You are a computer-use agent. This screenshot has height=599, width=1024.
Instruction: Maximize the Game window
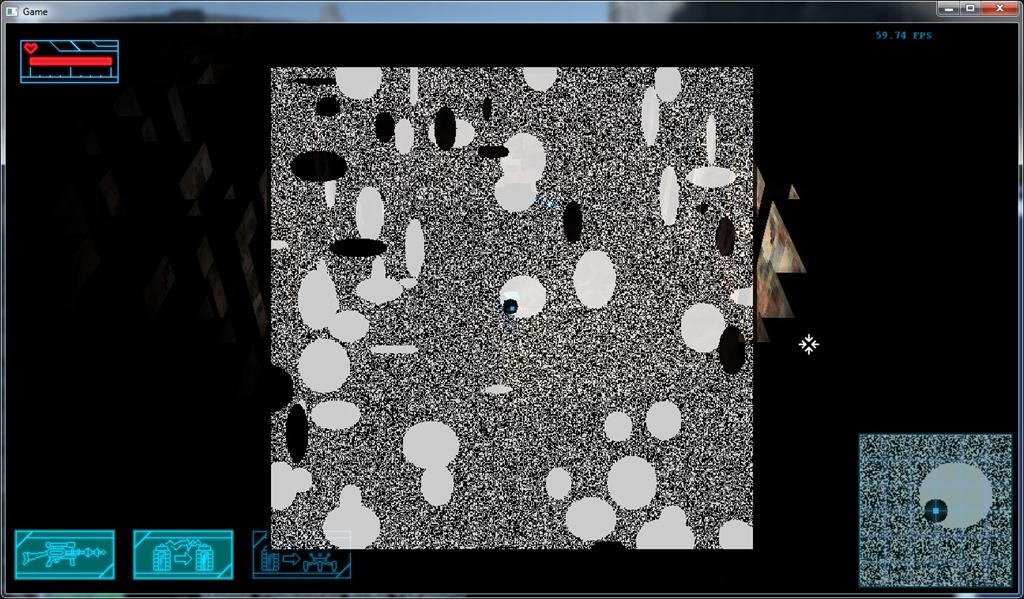click(x=970, y=8)
